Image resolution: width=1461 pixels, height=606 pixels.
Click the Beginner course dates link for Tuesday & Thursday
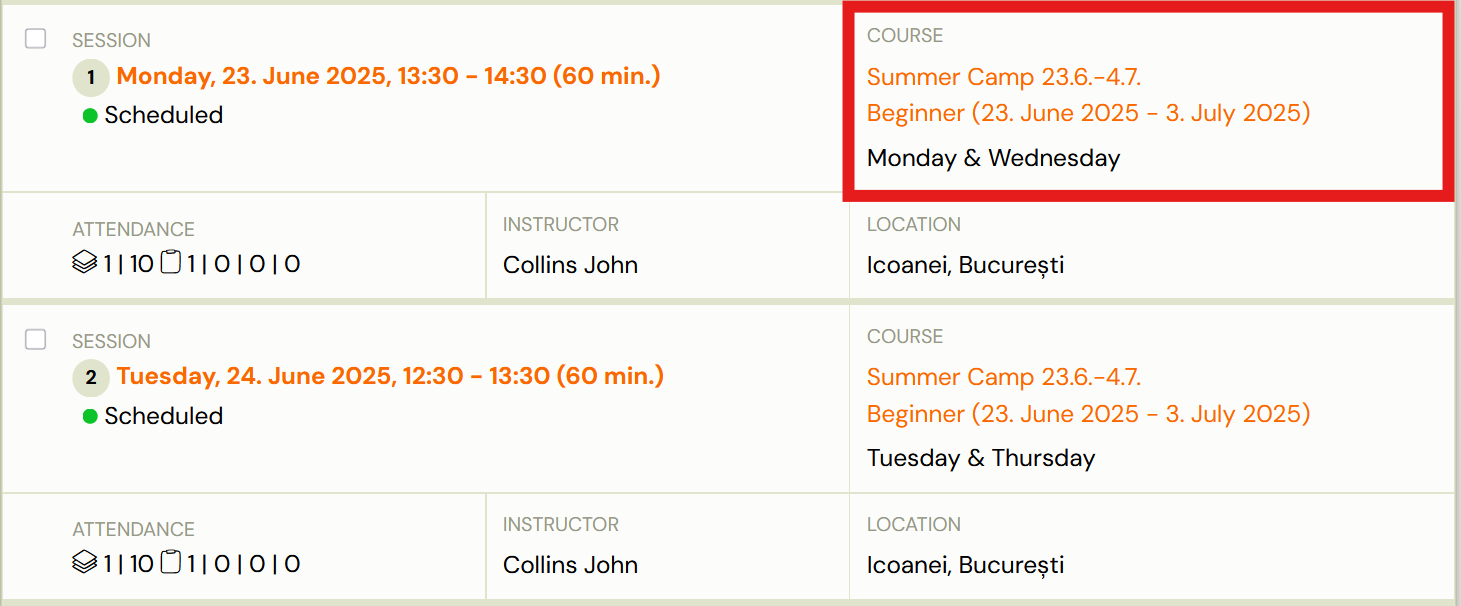pyautogui.click(x=1088, y=414)
